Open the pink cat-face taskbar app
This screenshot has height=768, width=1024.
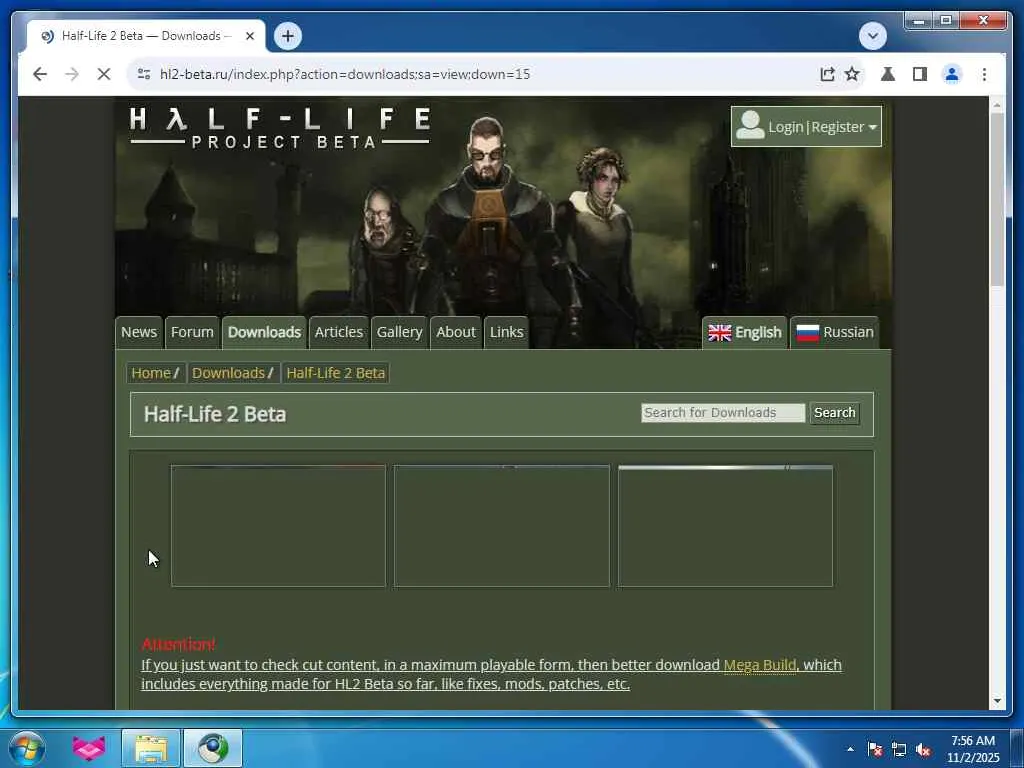coord(89,748)
